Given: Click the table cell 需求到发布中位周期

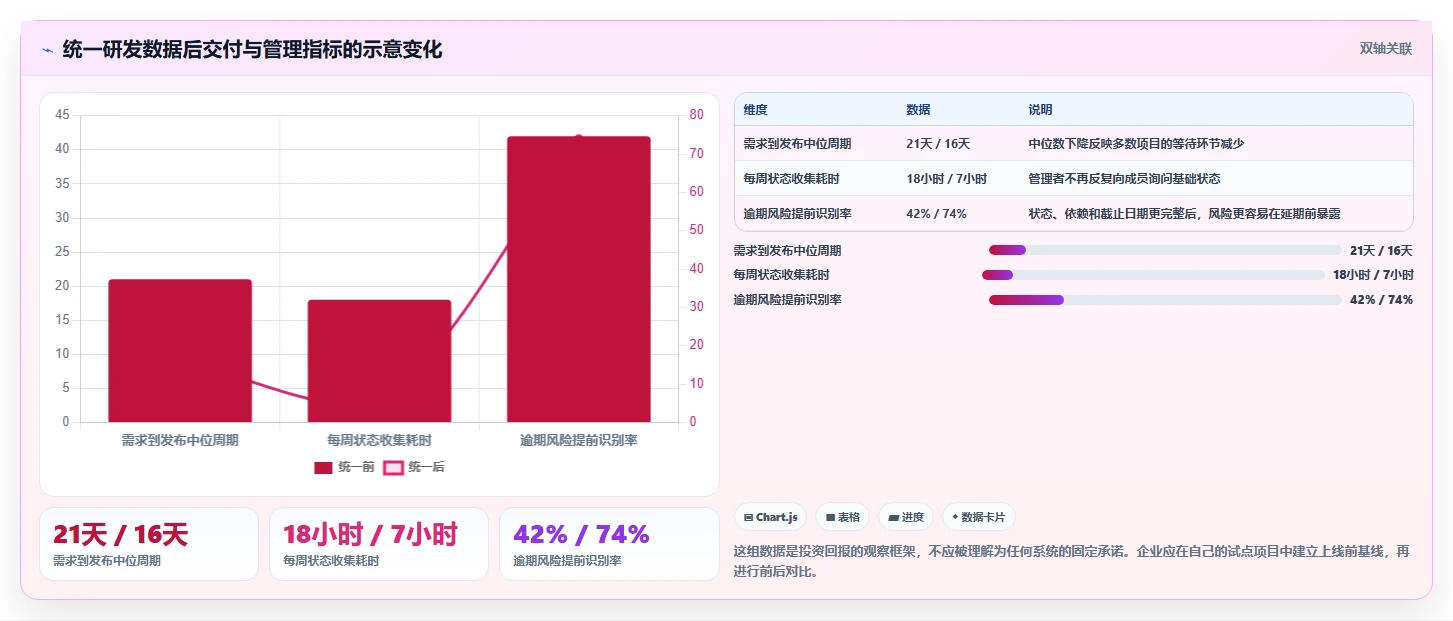Looking at the screenshot, I should pyautogui.click(x=797, y=144).
